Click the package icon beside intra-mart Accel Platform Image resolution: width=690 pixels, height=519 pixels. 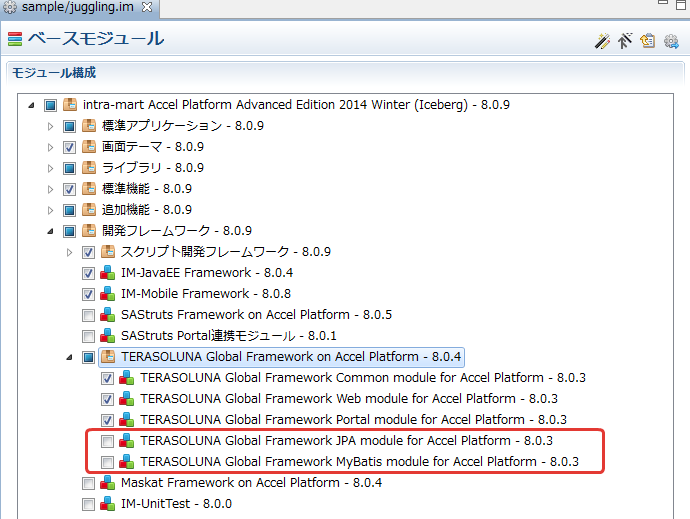(x=70, y=105)
